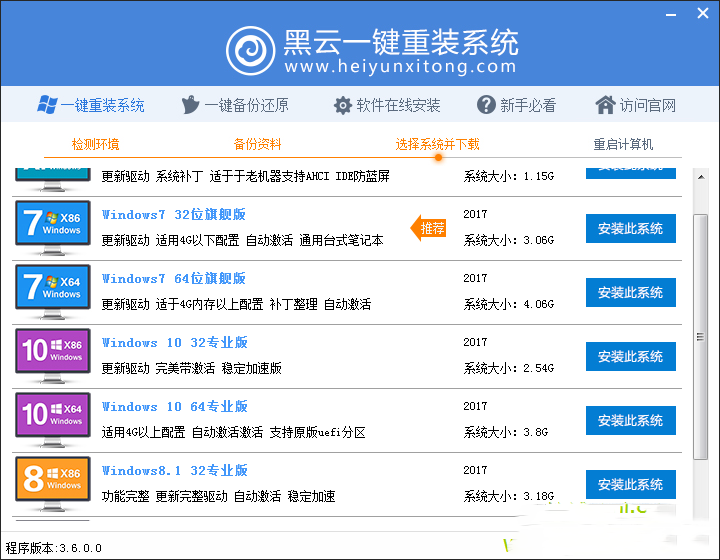Viewport: 720px width, 560px height.
Task: Switch to the 检测环境 step tab
Action: [96, 144]
